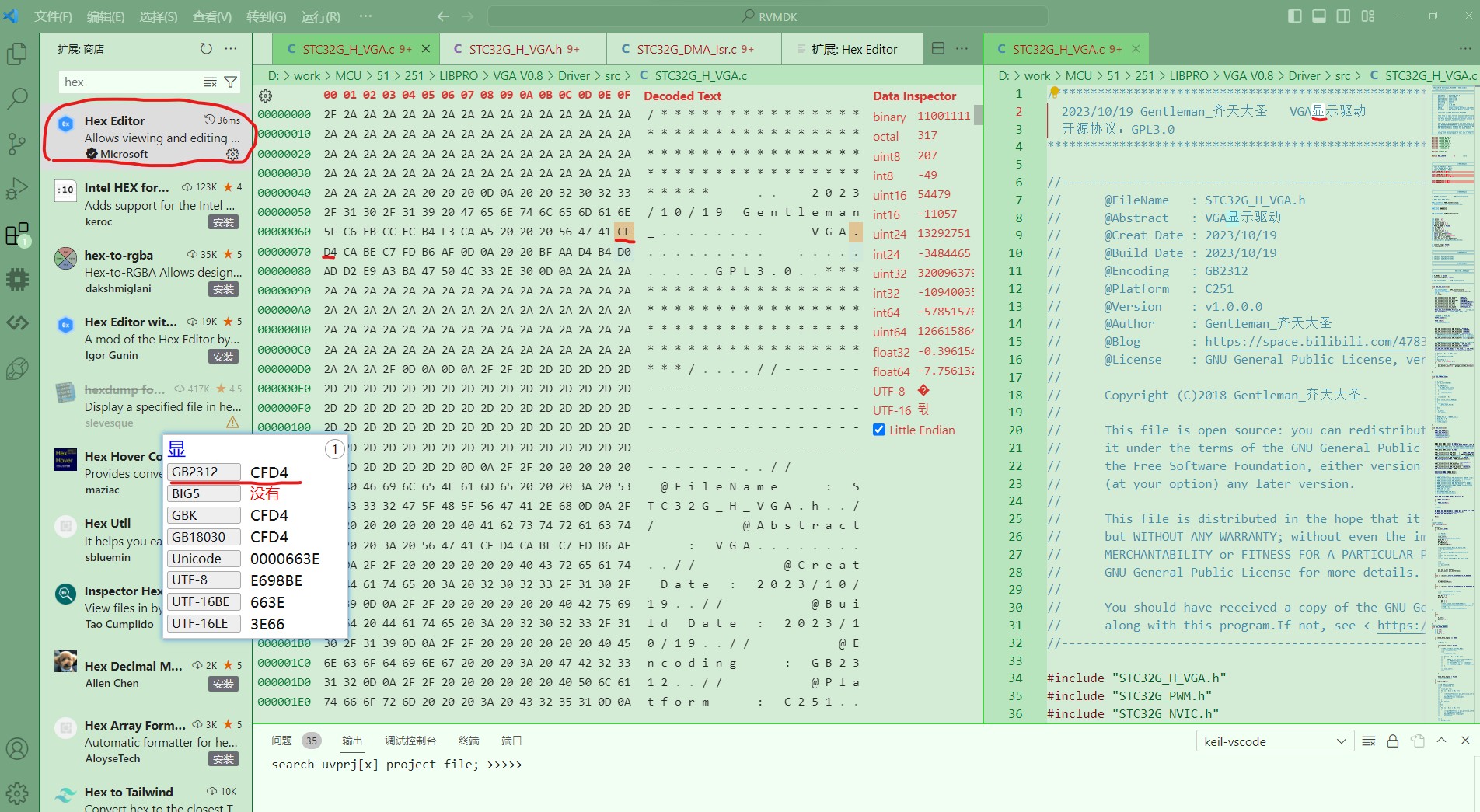Click the hex editor vertical scrollbar thumb
The width and height of the screenshot is (1480, 812).
(x=979, y=115)
